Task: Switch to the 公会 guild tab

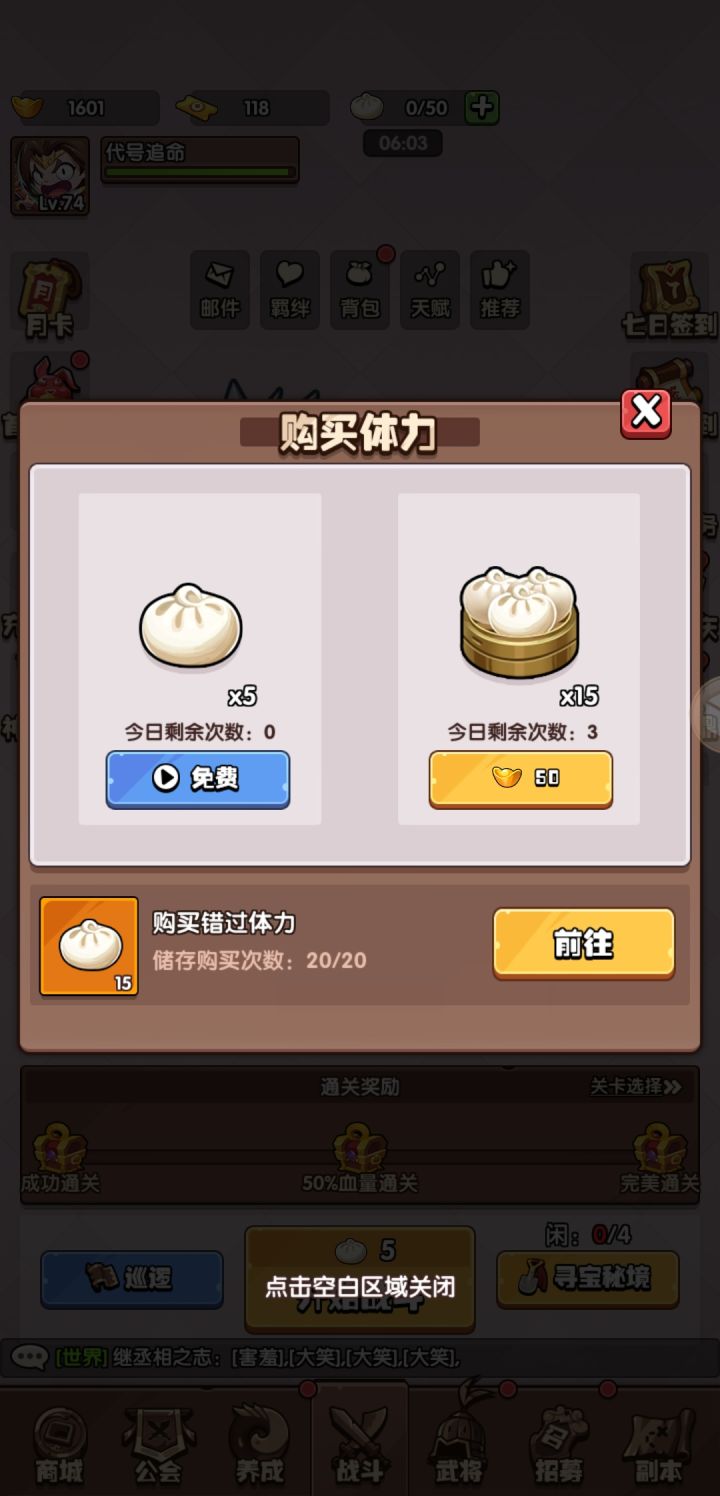Action: 158,1443
